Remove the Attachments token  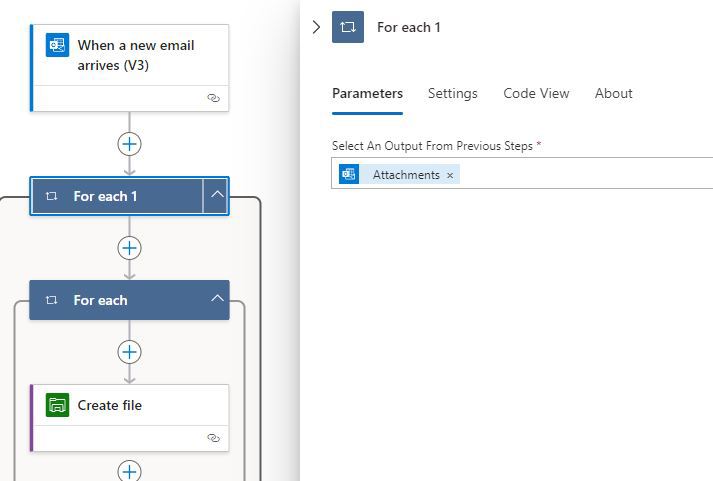pyautogui.click(x=450, y=175)
